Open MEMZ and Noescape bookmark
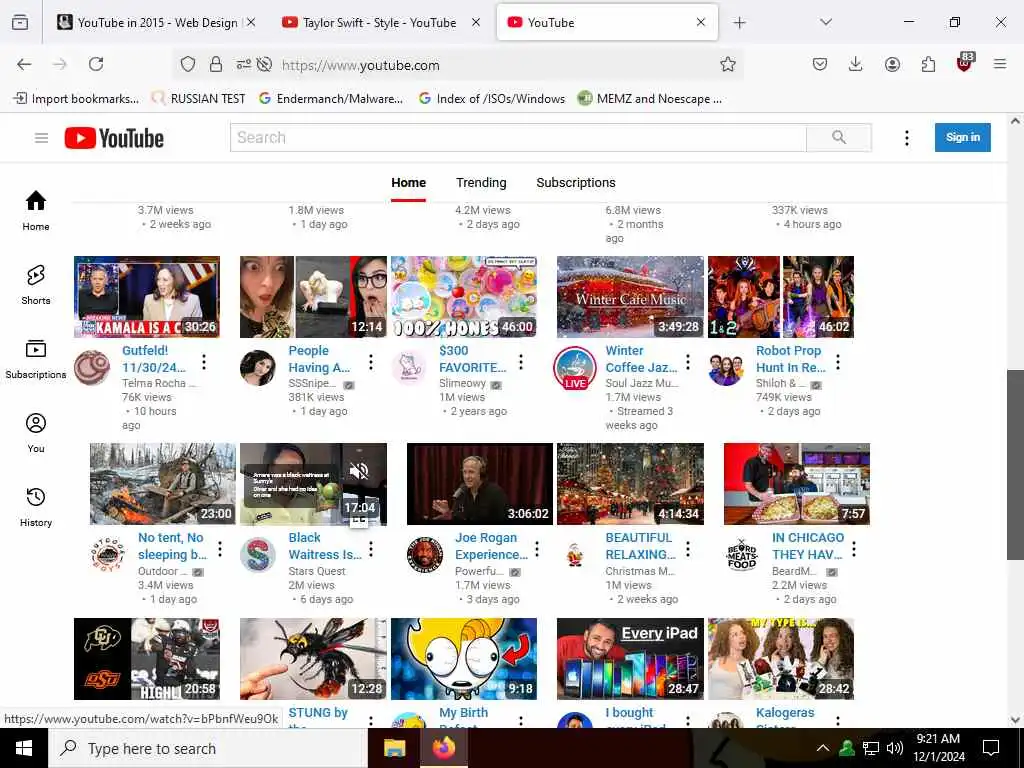The image size is (1024, 768). 649,99
